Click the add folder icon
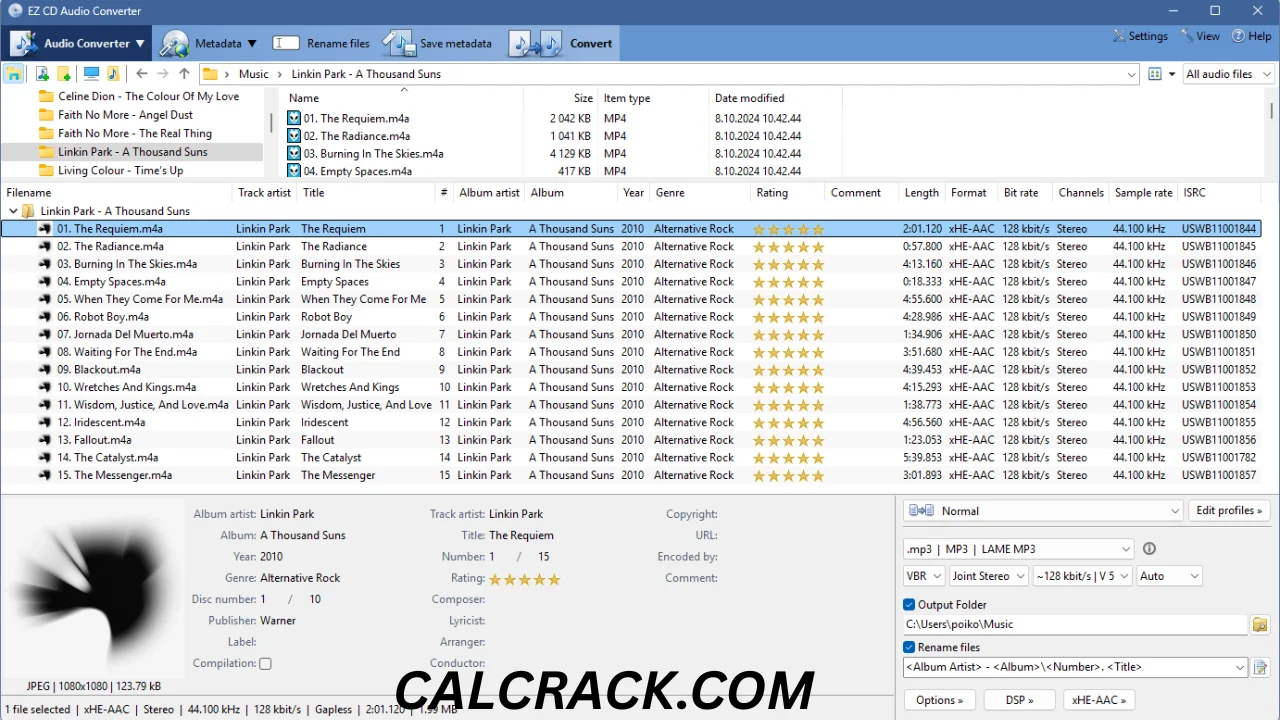Screen dimensions: 1280x720 (x=64, y=74)
